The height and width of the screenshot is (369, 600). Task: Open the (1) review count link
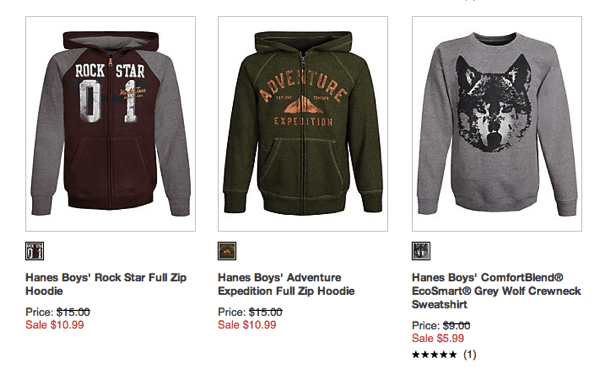pos(470,354)
